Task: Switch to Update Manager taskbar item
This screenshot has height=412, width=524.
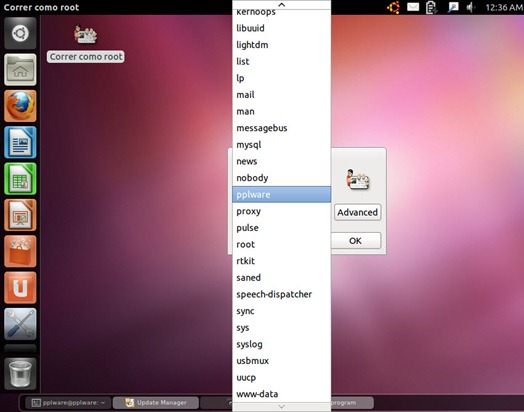Action: [x=156, y=403]
